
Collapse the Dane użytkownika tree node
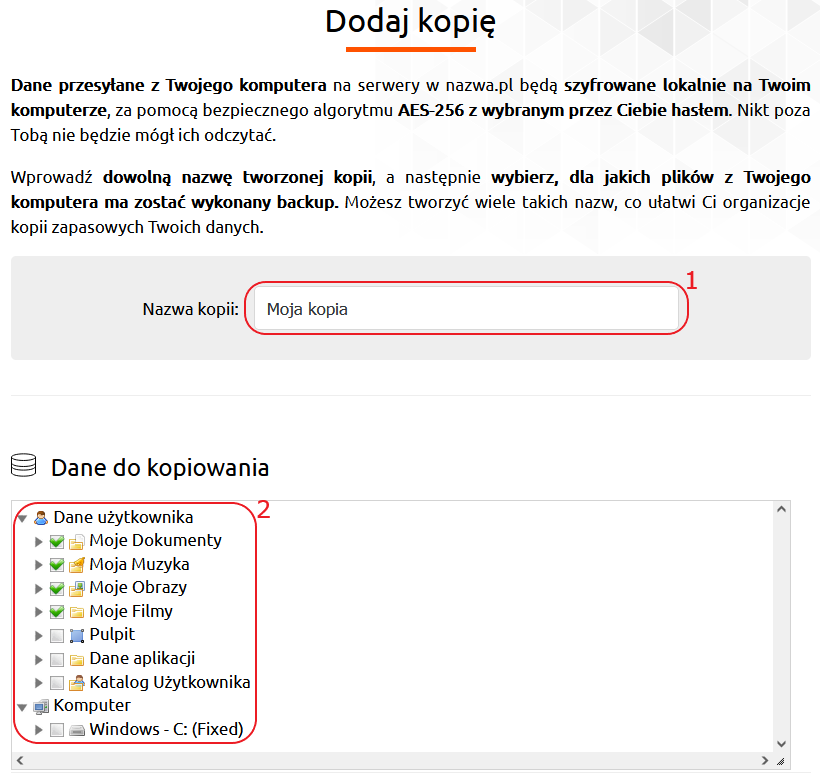(x=22, y=519)
